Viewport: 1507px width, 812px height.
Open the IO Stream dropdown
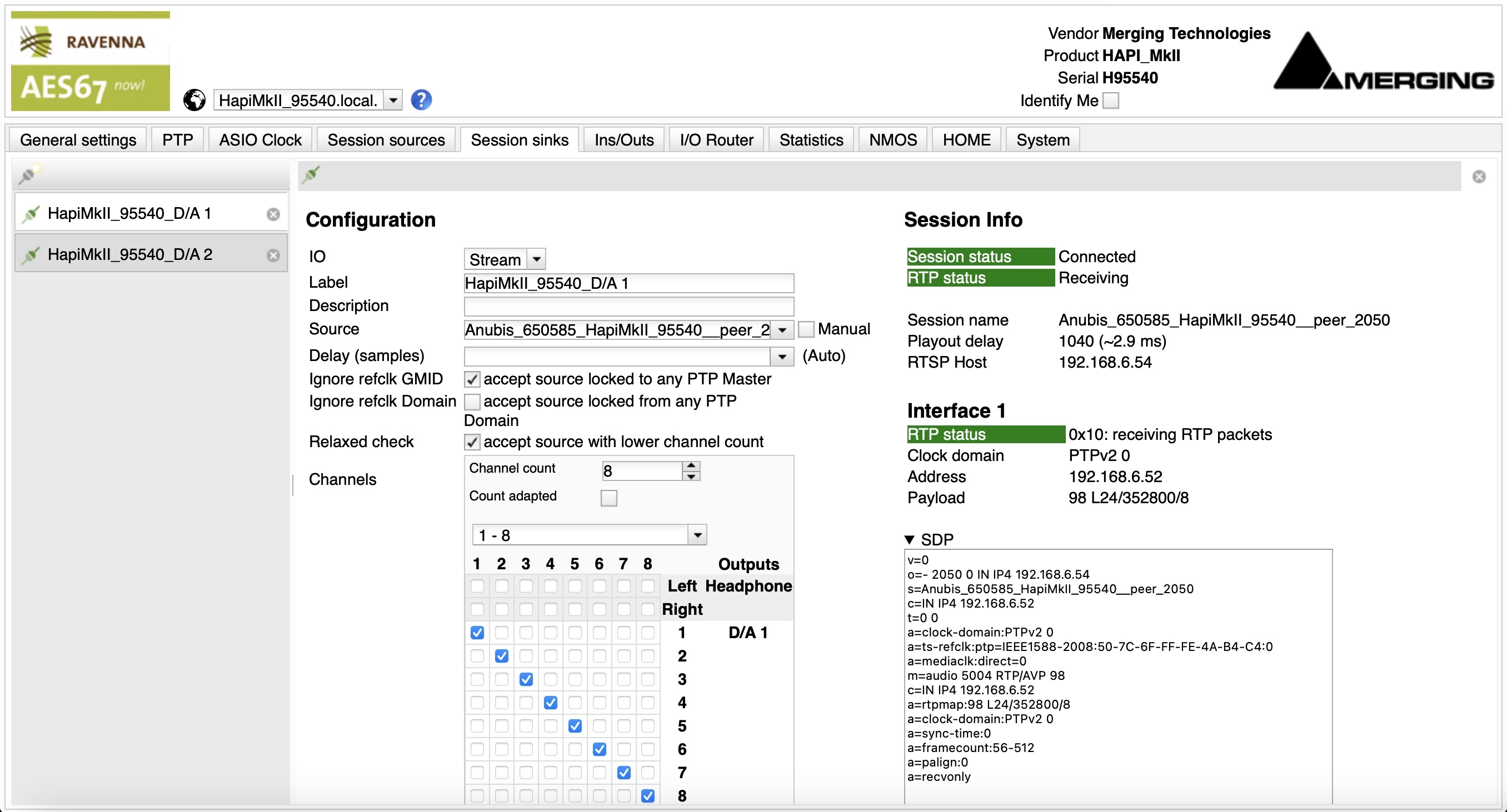click(536, 259)
